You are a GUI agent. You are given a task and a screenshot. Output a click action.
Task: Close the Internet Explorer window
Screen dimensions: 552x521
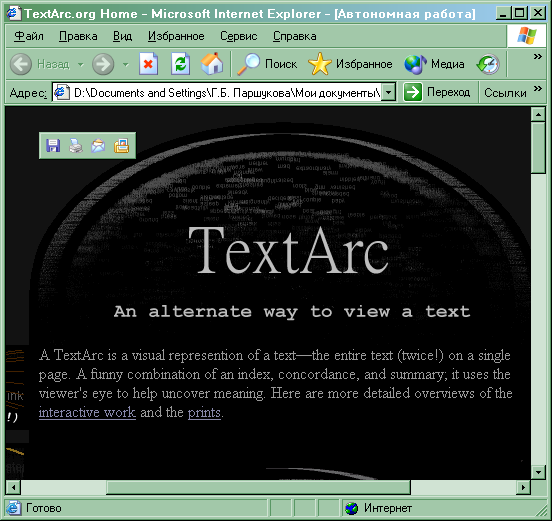(538, 13)
